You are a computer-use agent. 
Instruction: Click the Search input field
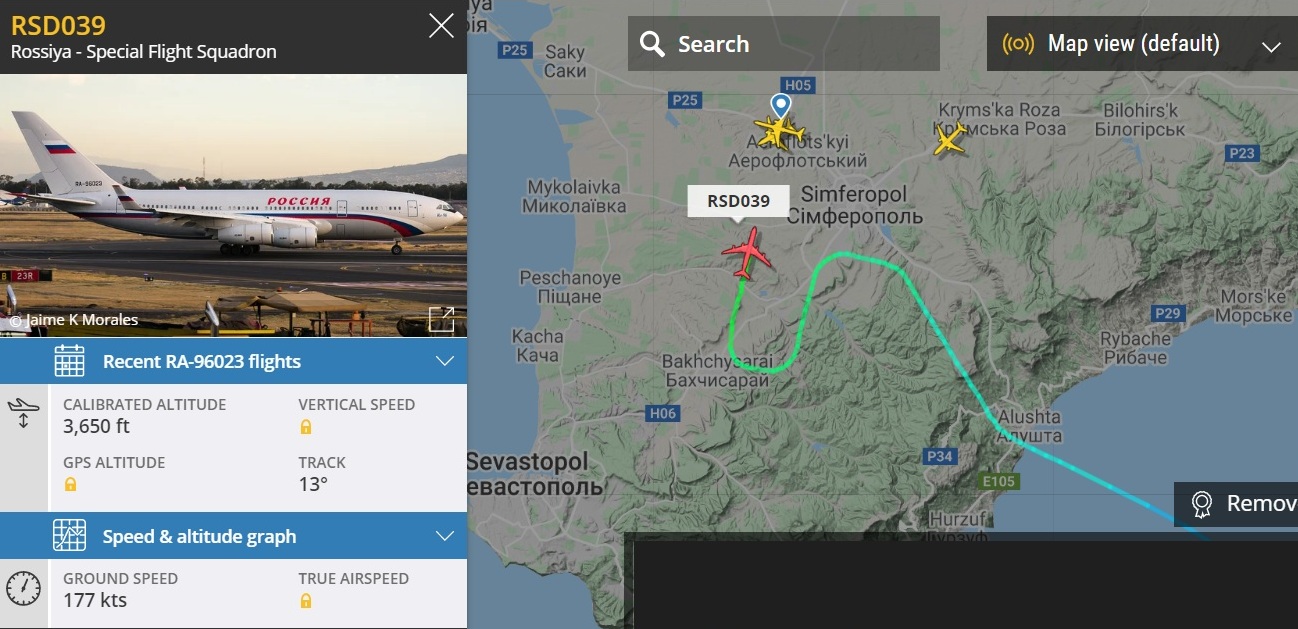click(784, 44)
